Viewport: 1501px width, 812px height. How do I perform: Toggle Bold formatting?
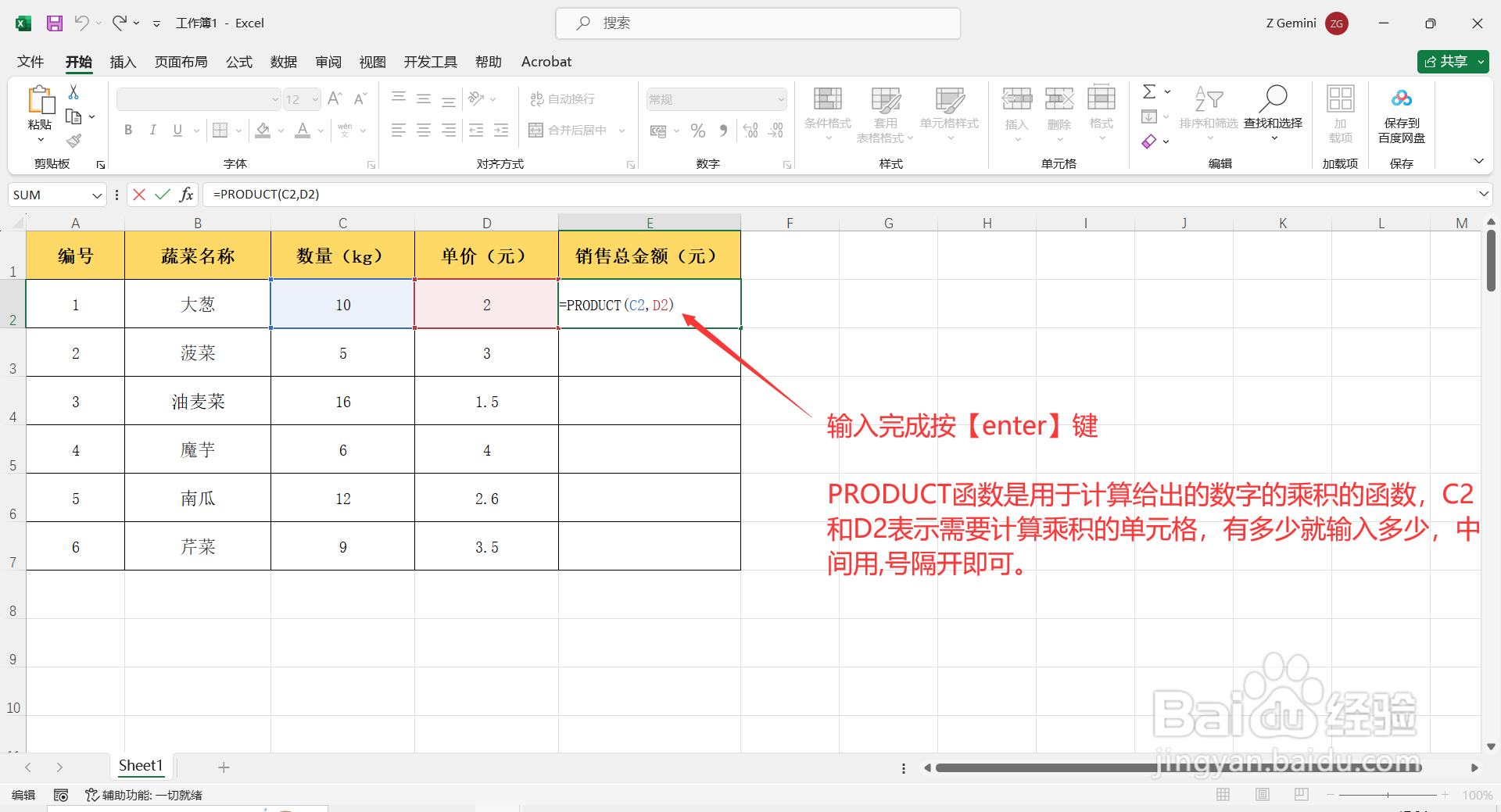tap(128, 130)
